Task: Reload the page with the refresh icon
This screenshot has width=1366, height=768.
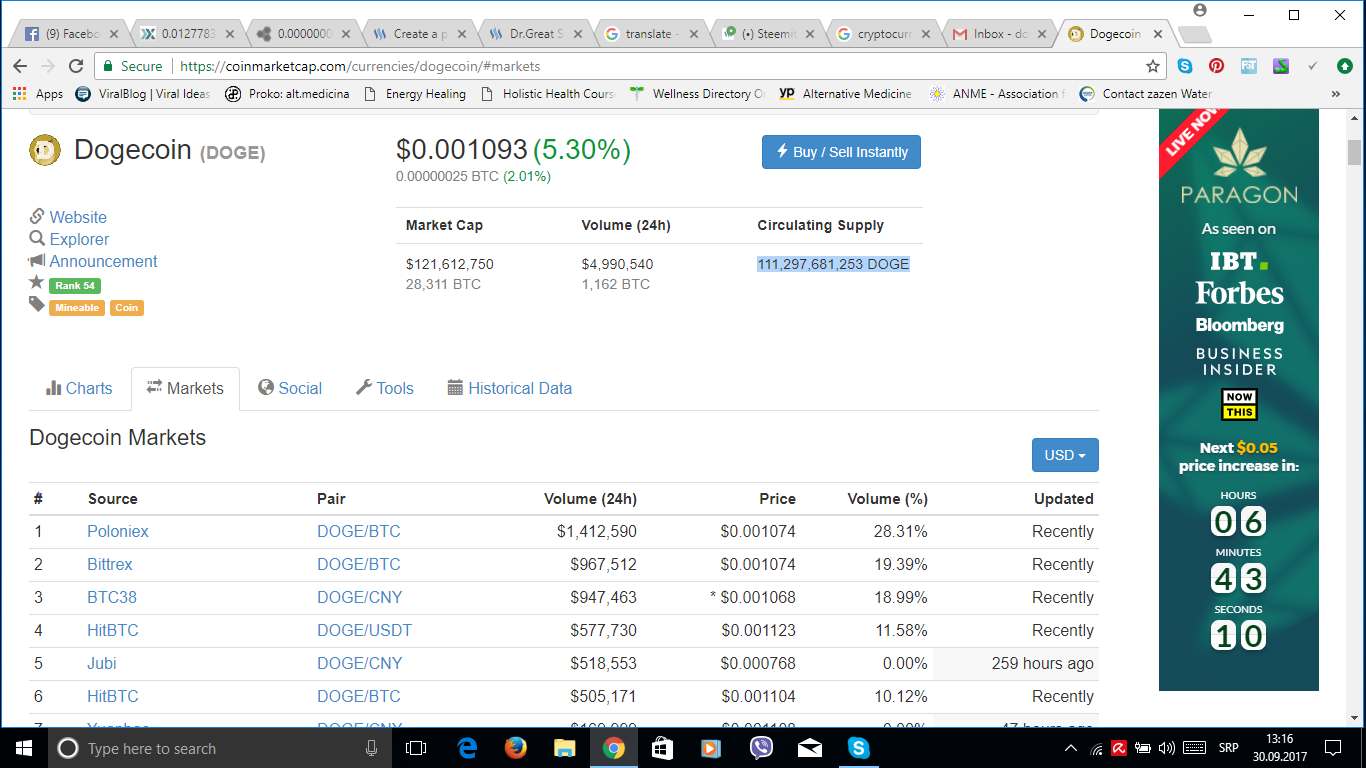Action: point(76,66)
